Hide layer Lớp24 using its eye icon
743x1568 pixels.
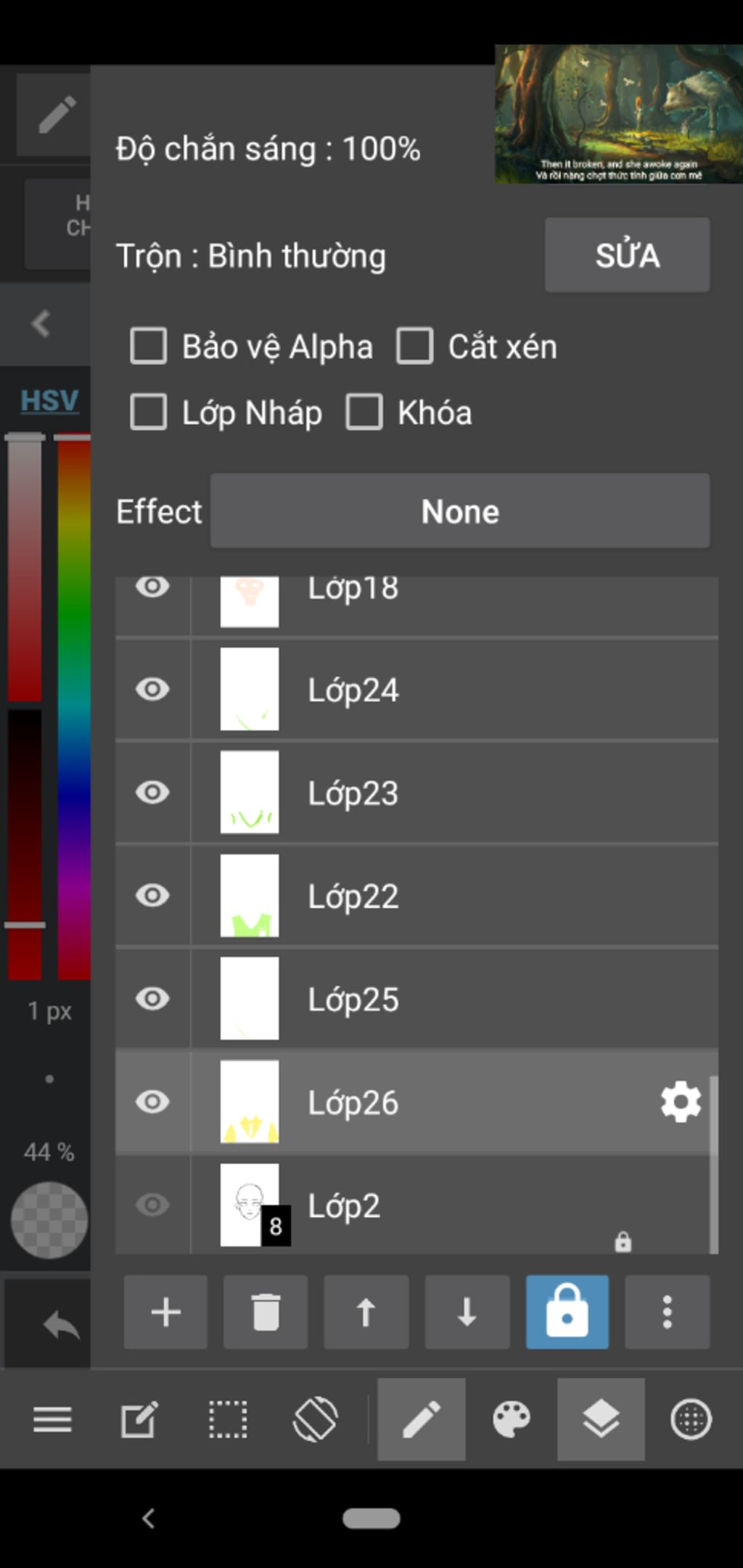point(152,689)
